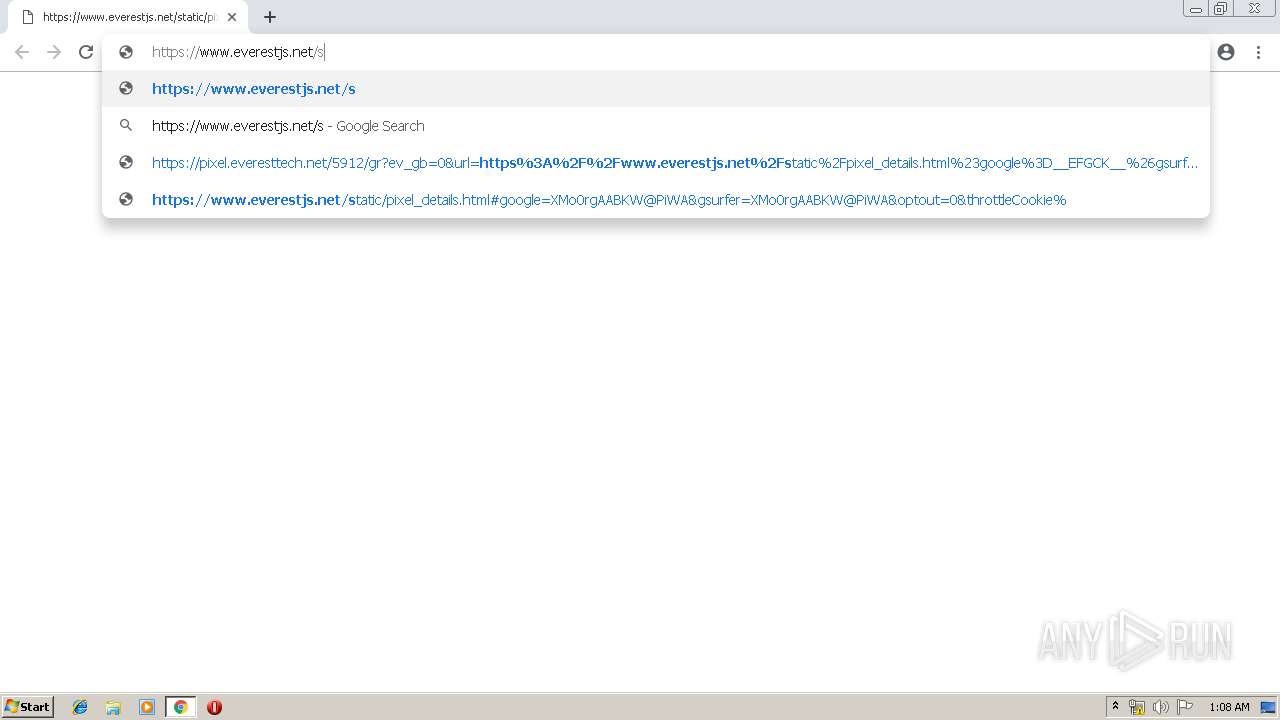Switch to Chrome on the taskbar

[180, 707]
